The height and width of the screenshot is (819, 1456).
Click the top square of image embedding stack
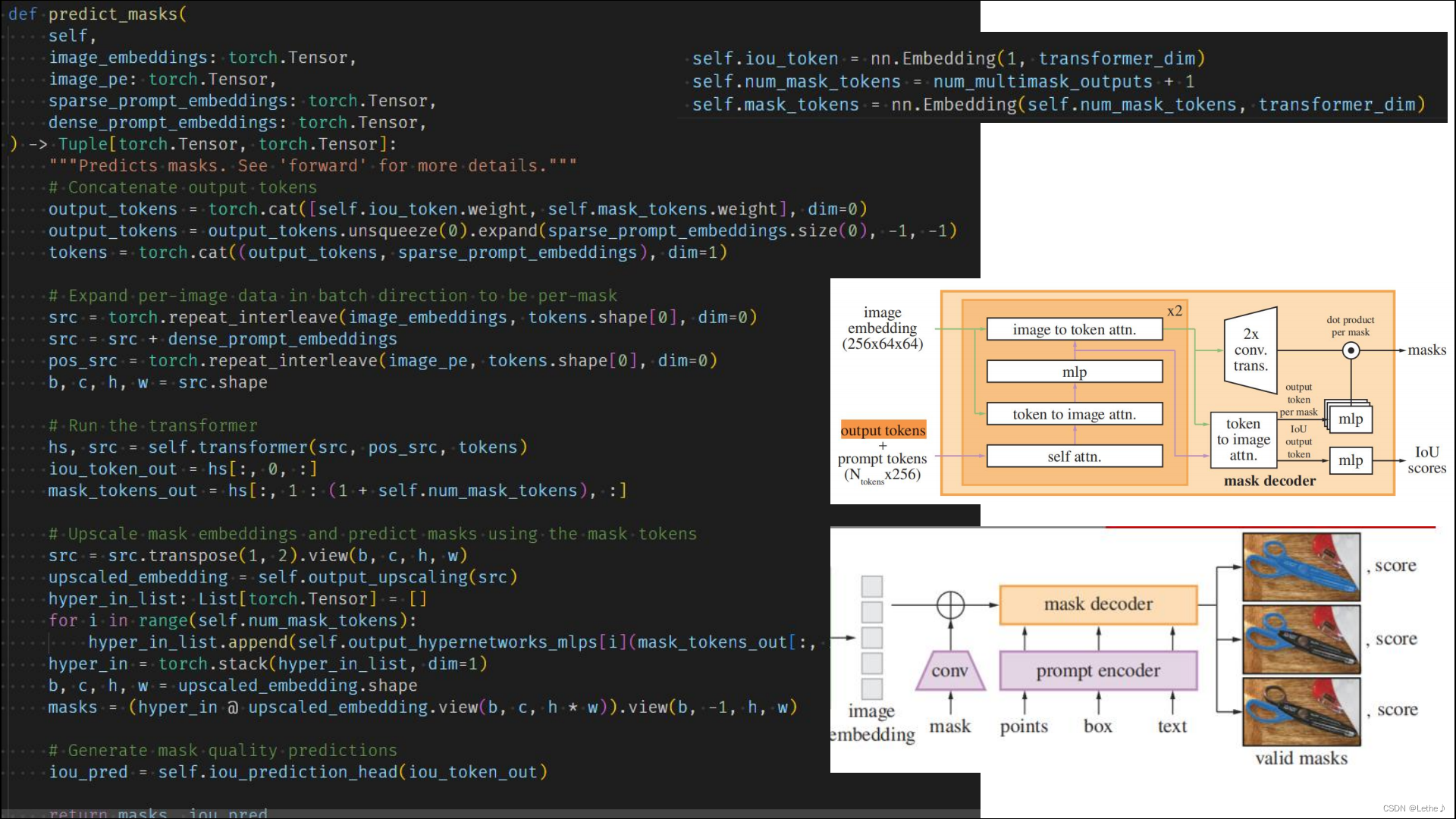pos(872,585)
